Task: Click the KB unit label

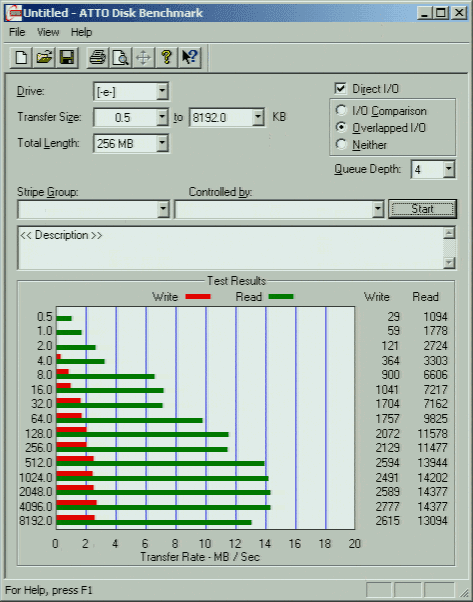Action: 279,117
